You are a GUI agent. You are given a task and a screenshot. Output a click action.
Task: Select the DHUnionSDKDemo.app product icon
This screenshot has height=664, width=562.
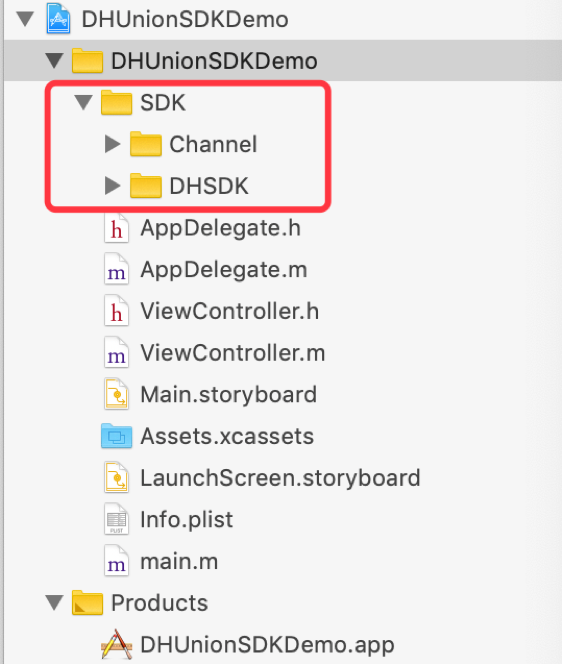click(116, 645)
